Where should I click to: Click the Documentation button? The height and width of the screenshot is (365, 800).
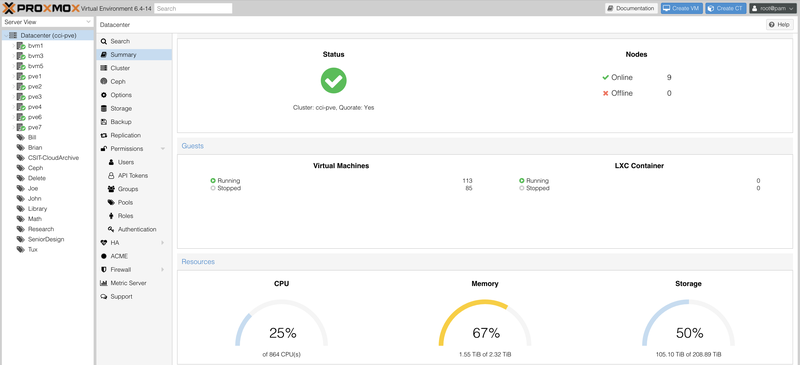(x=631, y=9)
